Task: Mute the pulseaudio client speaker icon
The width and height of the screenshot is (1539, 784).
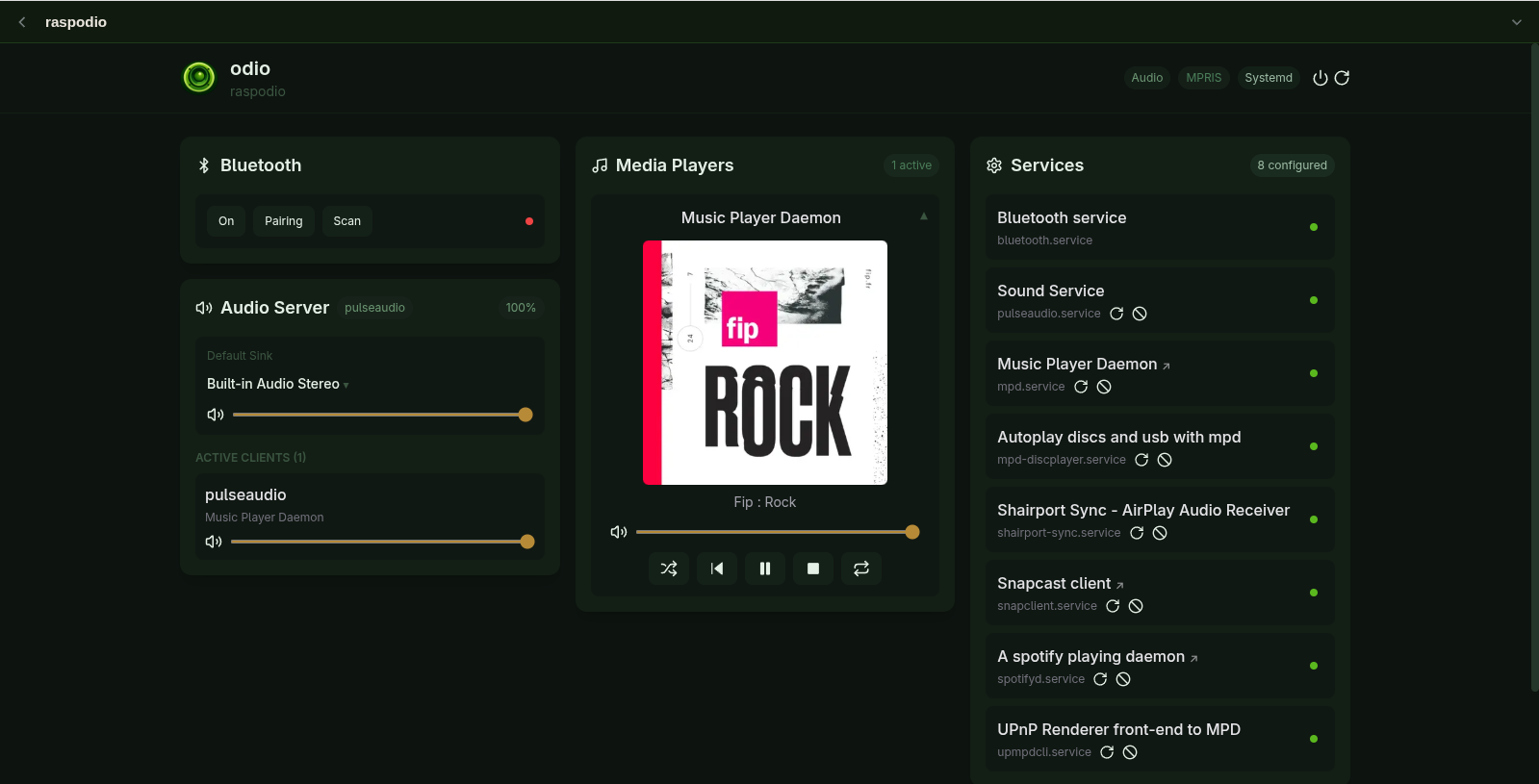Action: coord(214,542)
